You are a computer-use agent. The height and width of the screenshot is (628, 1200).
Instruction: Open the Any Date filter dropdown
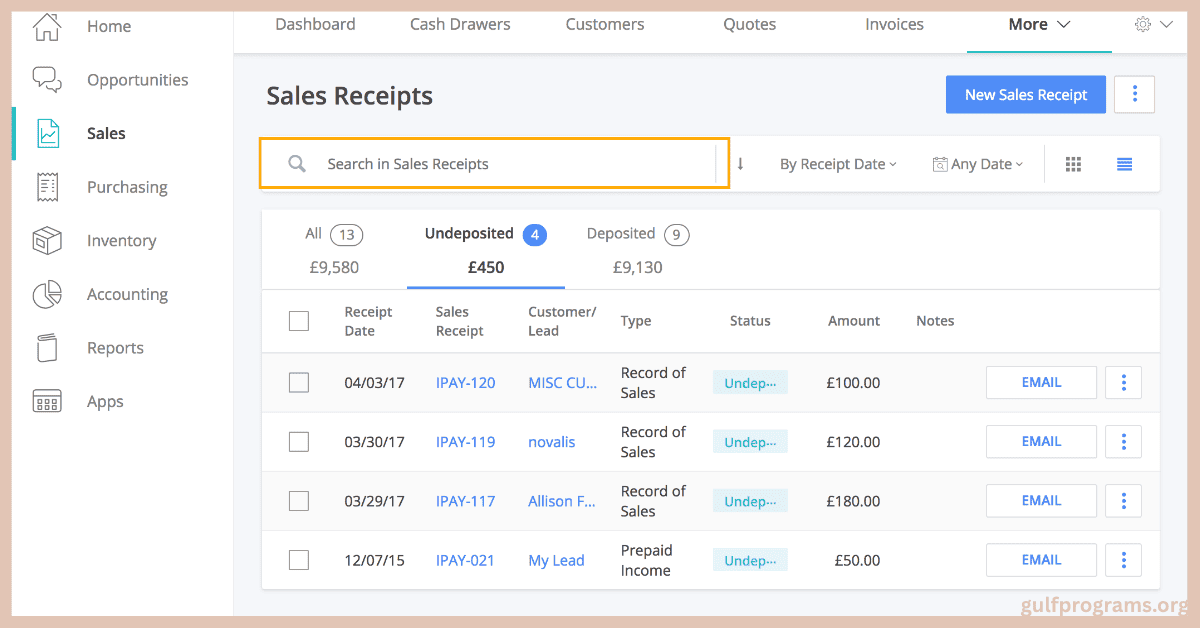[x=977, y=164]
